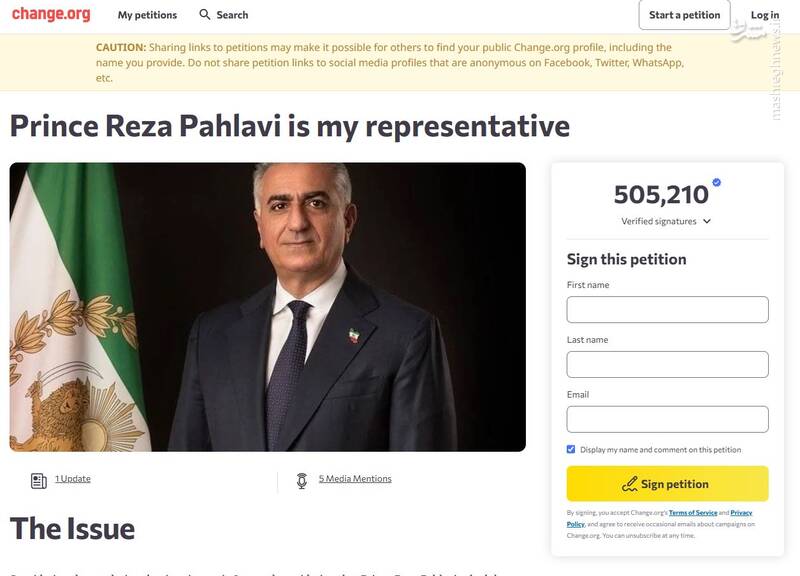
Task: Click the Start a petition button
Action: pos(684,15)
